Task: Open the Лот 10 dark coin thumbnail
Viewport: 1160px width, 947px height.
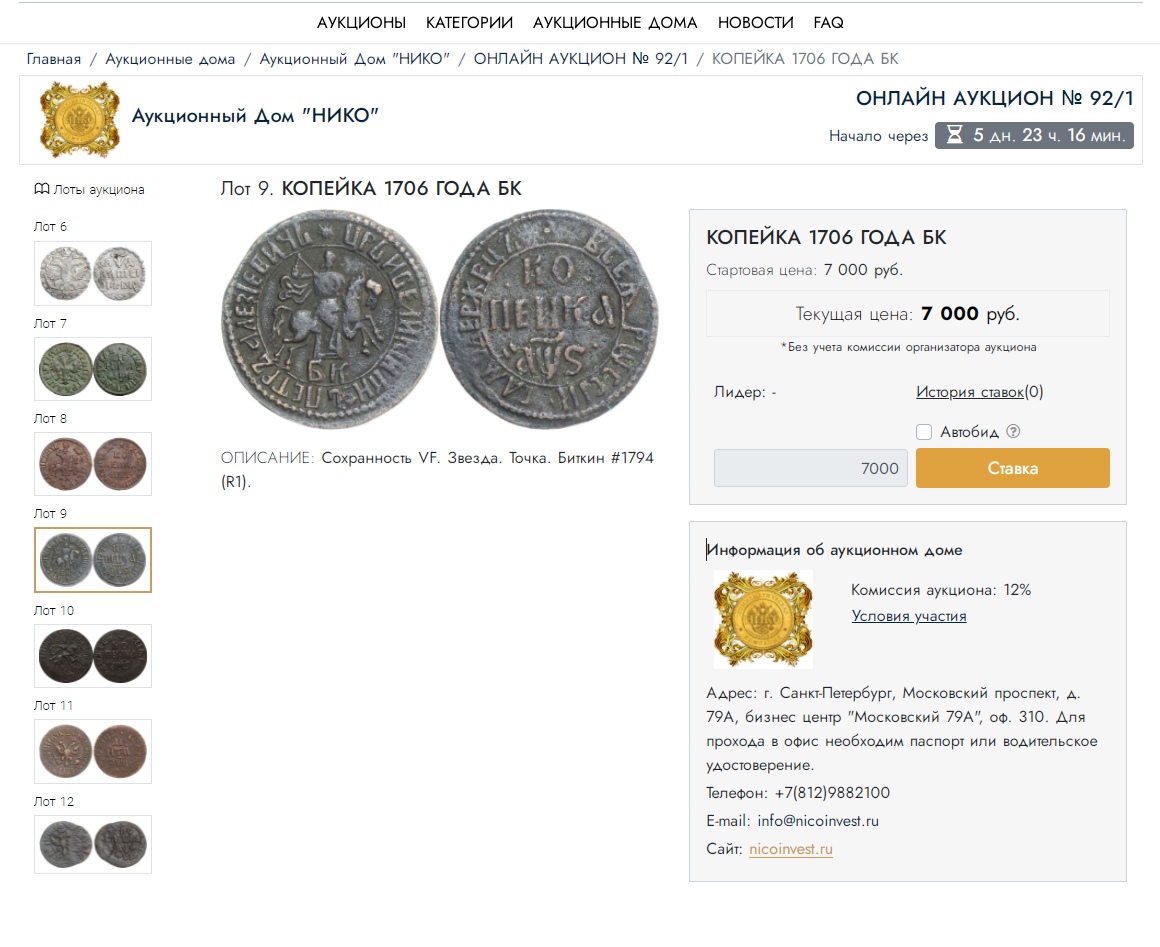Action: [x=93, y=656]
